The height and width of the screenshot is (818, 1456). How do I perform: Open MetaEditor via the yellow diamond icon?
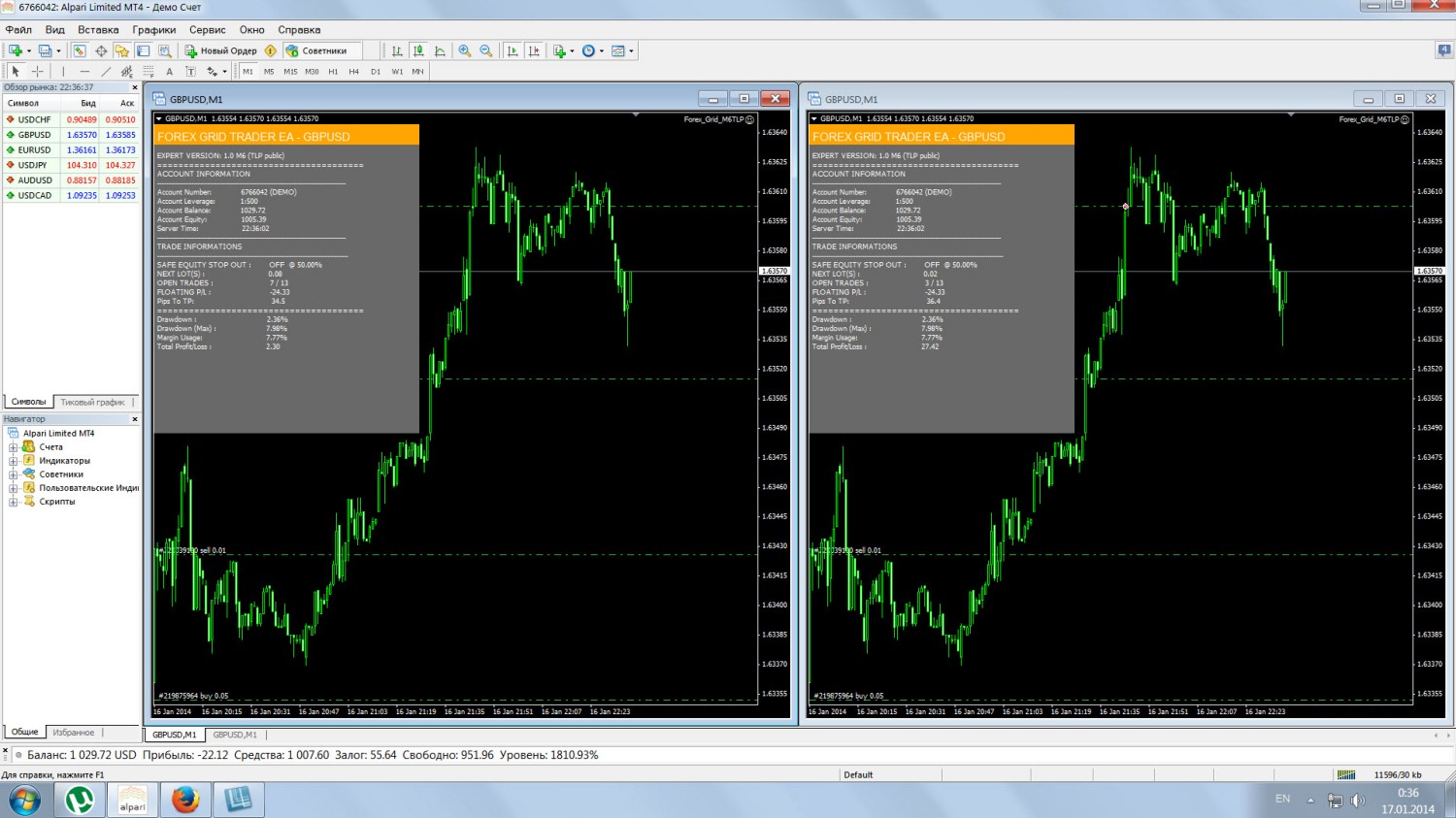point(271,50)
